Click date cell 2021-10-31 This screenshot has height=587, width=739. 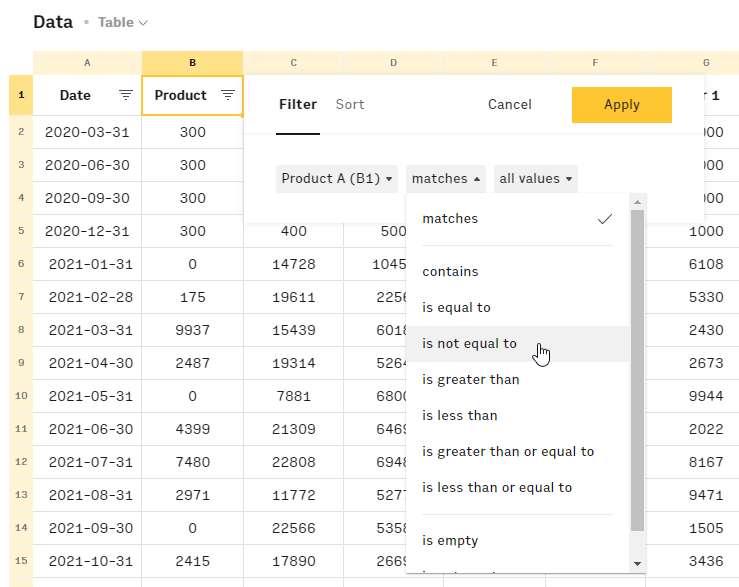[x=87, y=561]
